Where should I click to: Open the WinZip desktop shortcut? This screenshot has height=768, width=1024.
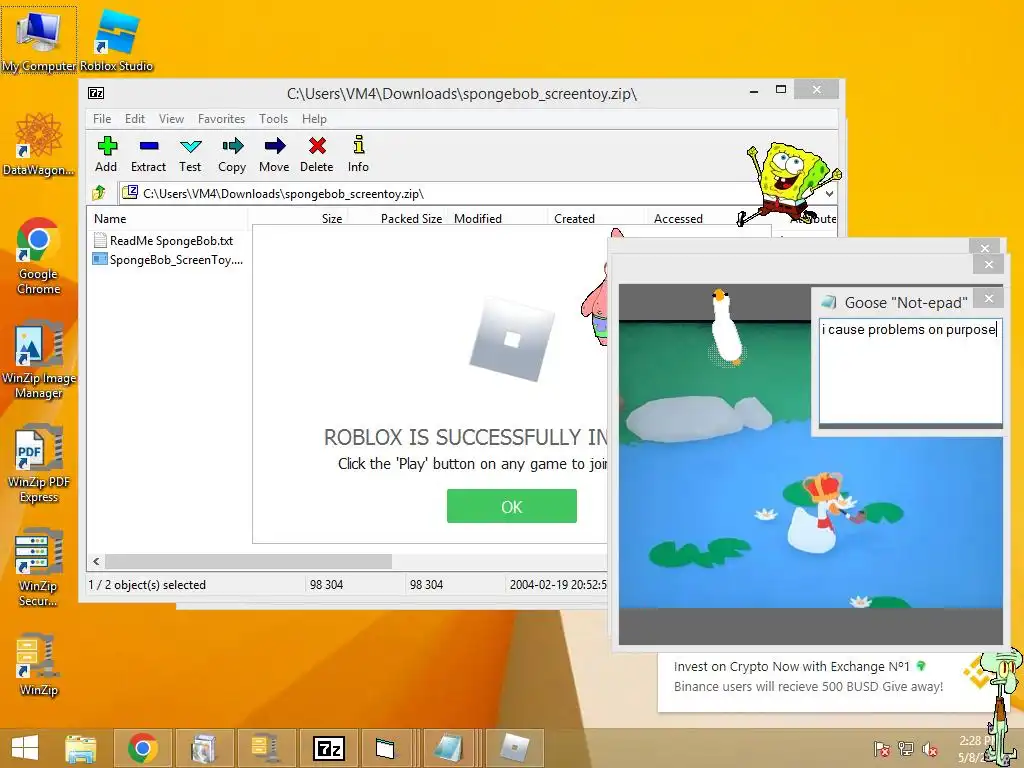point(39,665)
